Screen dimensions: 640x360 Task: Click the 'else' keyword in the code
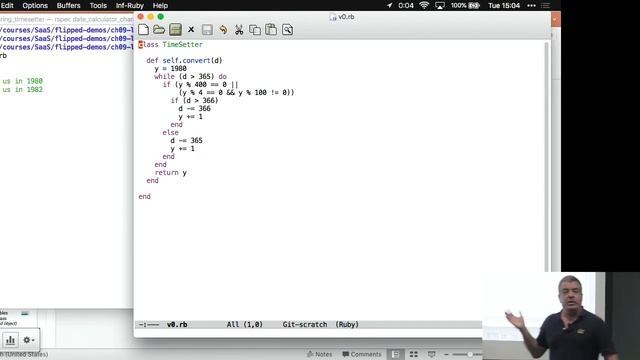170,132
